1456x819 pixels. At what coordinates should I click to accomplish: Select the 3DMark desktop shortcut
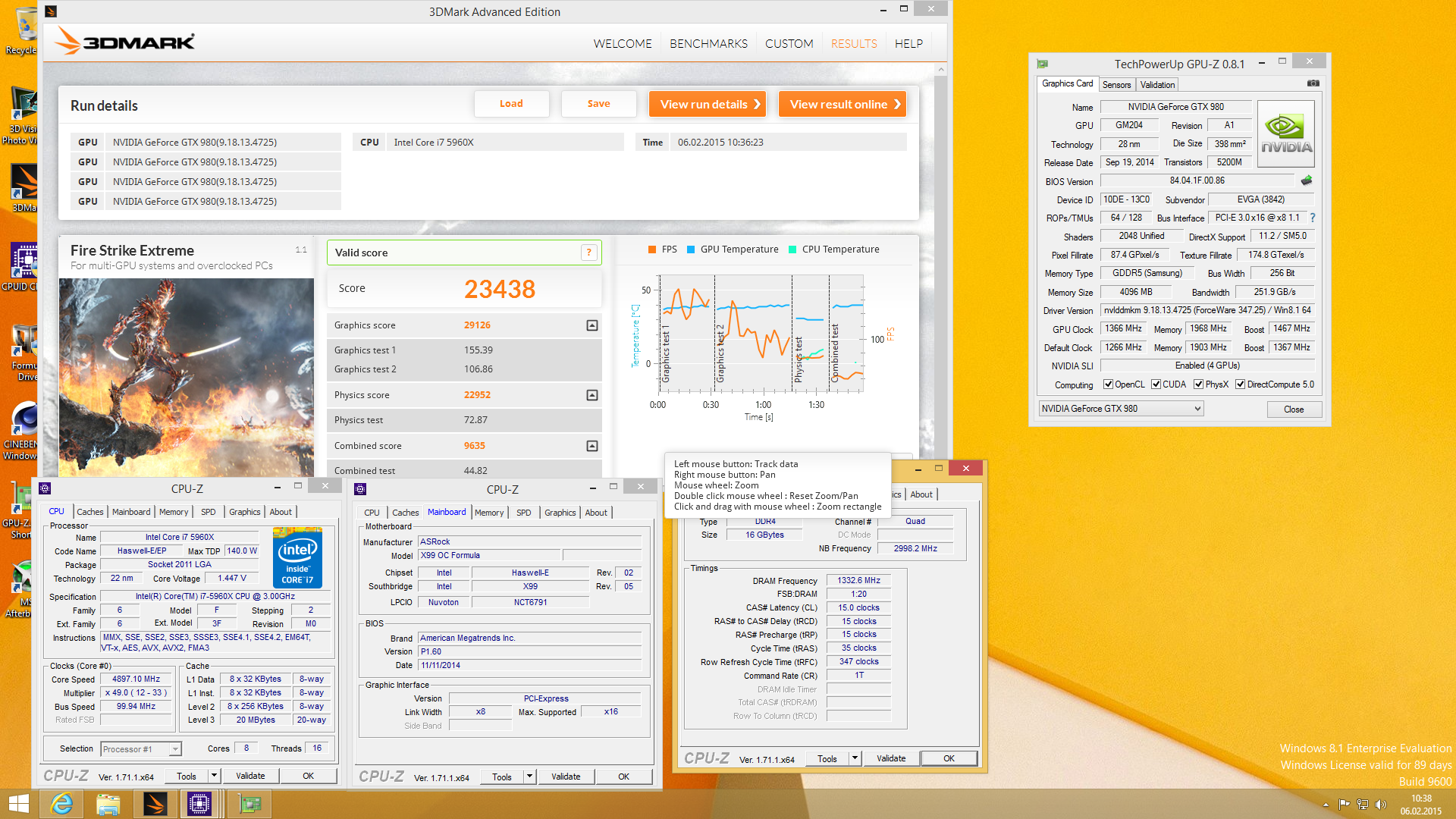[x=23, y=188]
